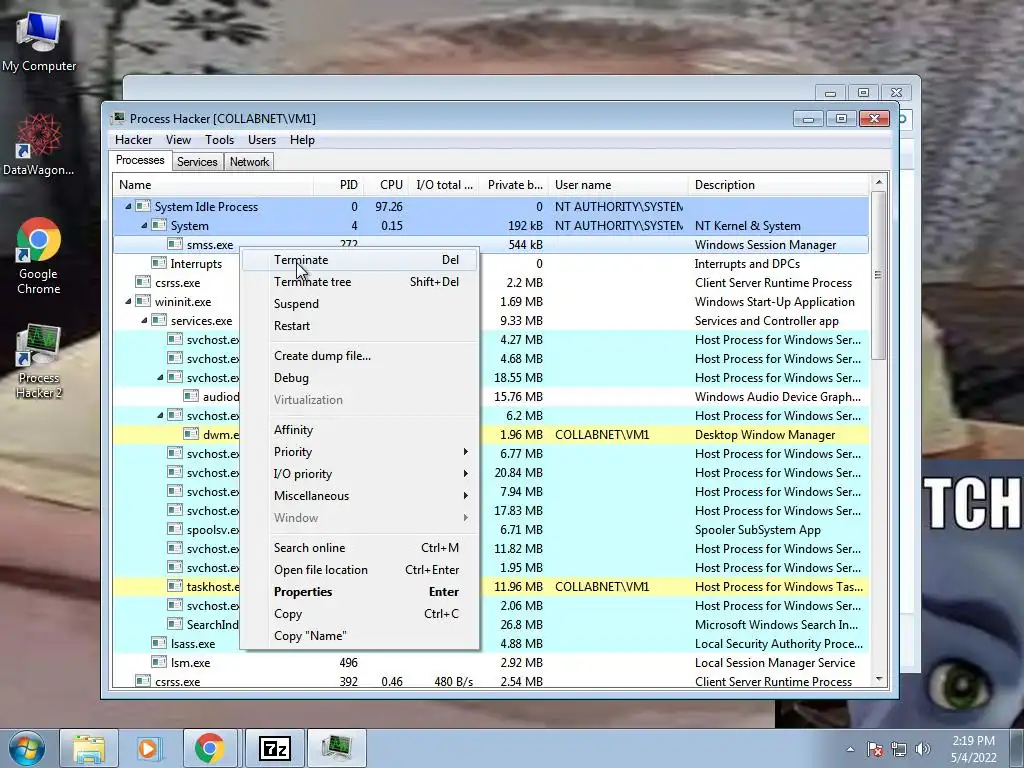Select Restart from the context menu
The height and width of the screenshot is (768, 1024).
coord(360,325)
